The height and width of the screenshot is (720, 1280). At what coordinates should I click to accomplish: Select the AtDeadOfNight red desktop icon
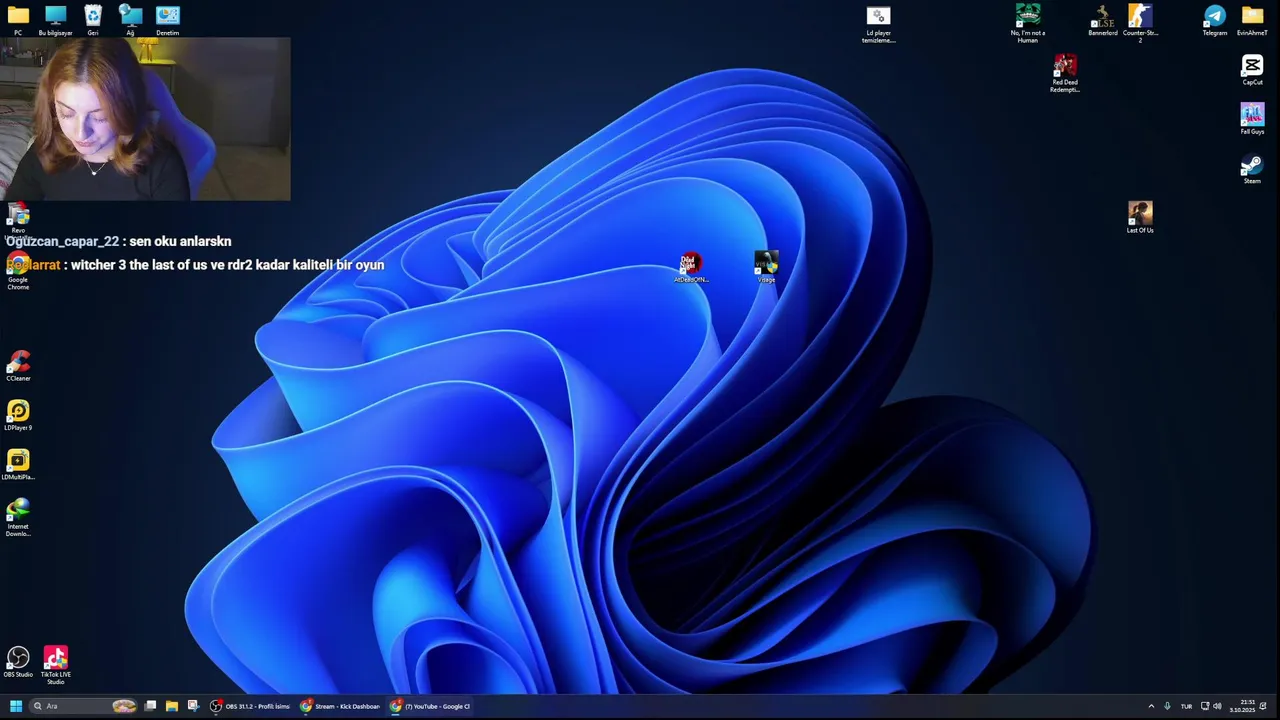point(690,268)
